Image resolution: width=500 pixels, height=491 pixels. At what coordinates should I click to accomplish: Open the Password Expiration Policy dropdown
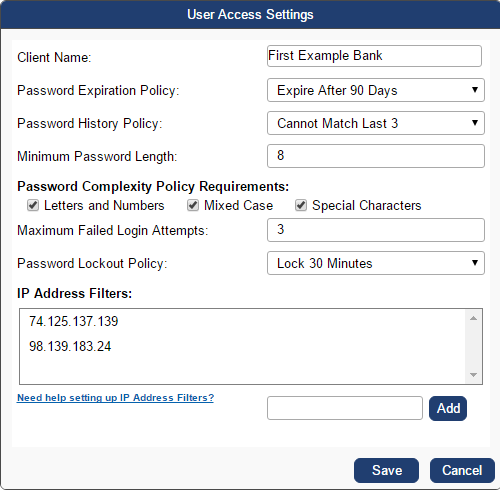[376, 90]
